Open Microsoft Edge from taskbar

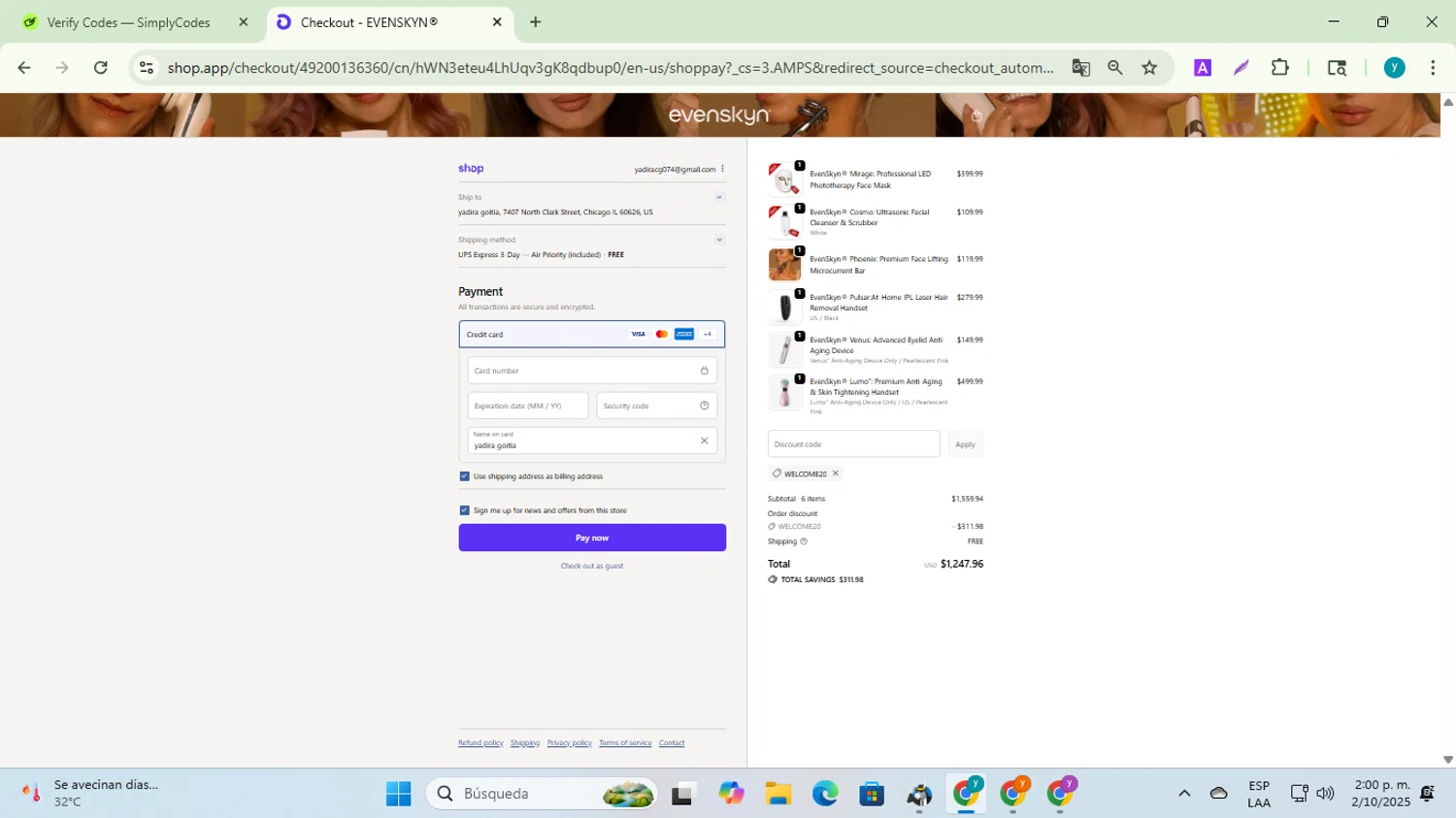(x=825, y=794)
